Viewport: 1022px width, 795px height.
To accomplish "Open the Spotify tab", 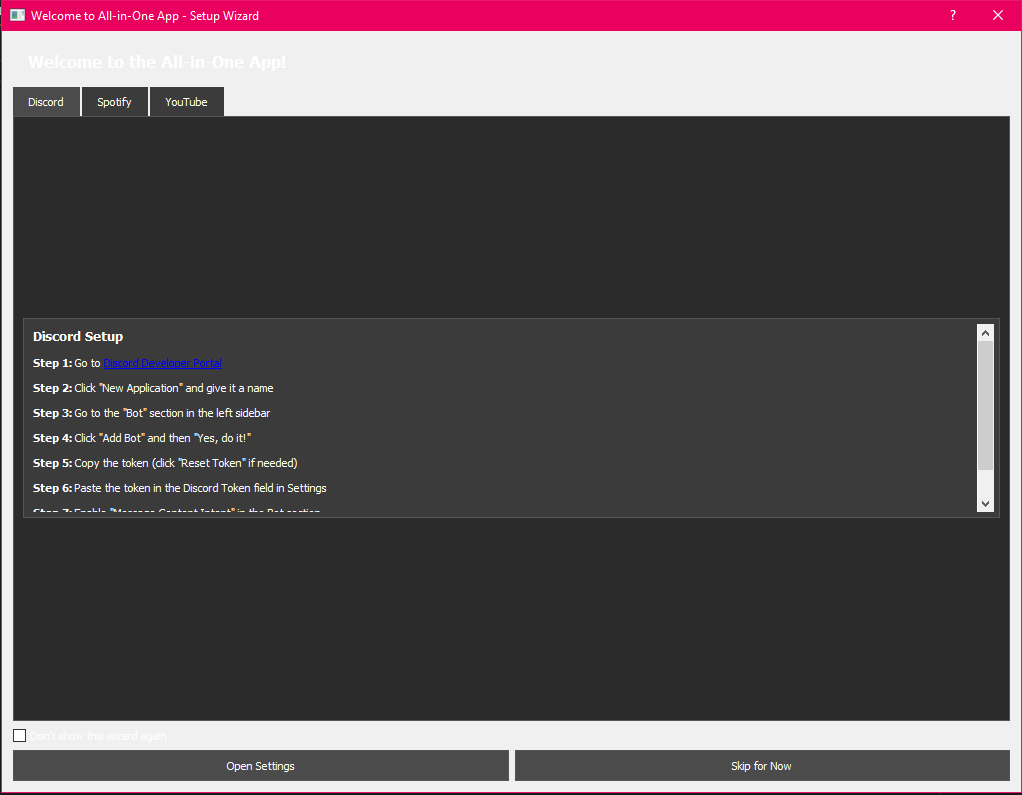I will coord(114,102).
